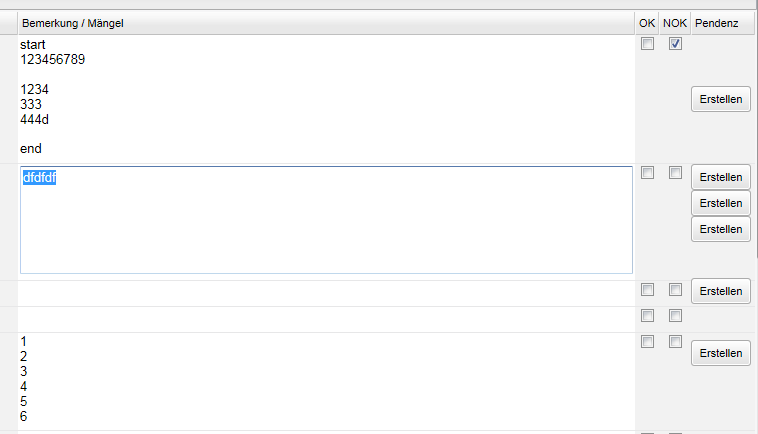Check the OK box in the first empty row
The width and height of the screenshot is (758, 434).
(647, 290)
